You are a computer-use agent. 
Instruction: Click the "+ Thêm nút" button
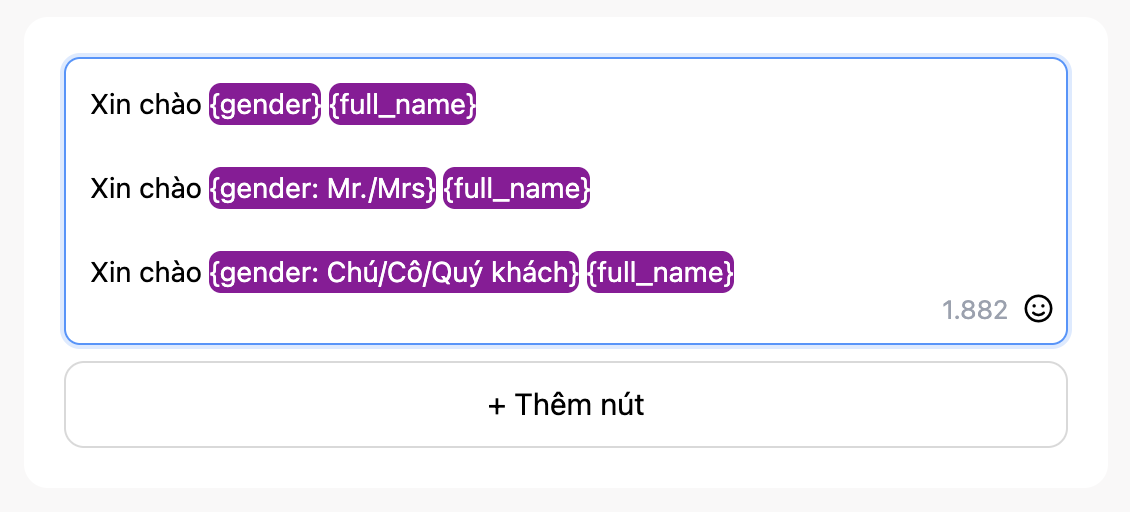(x=566, y=405)
